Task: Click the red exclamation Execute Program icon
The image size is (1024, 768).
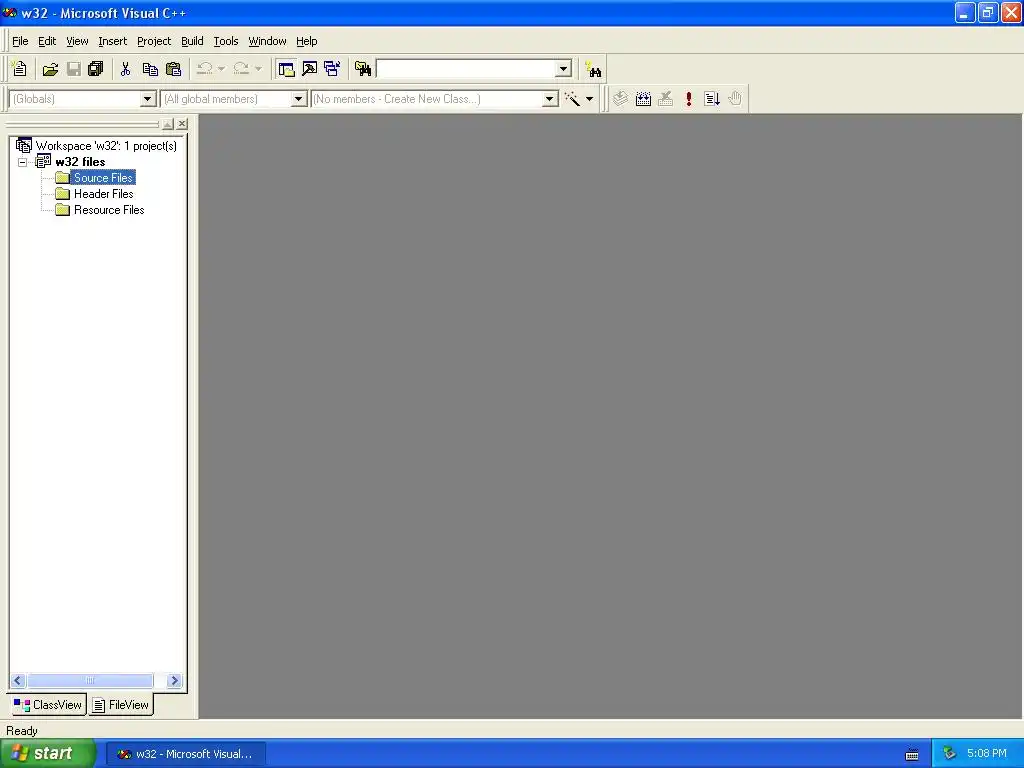Action: click(688, 99)
